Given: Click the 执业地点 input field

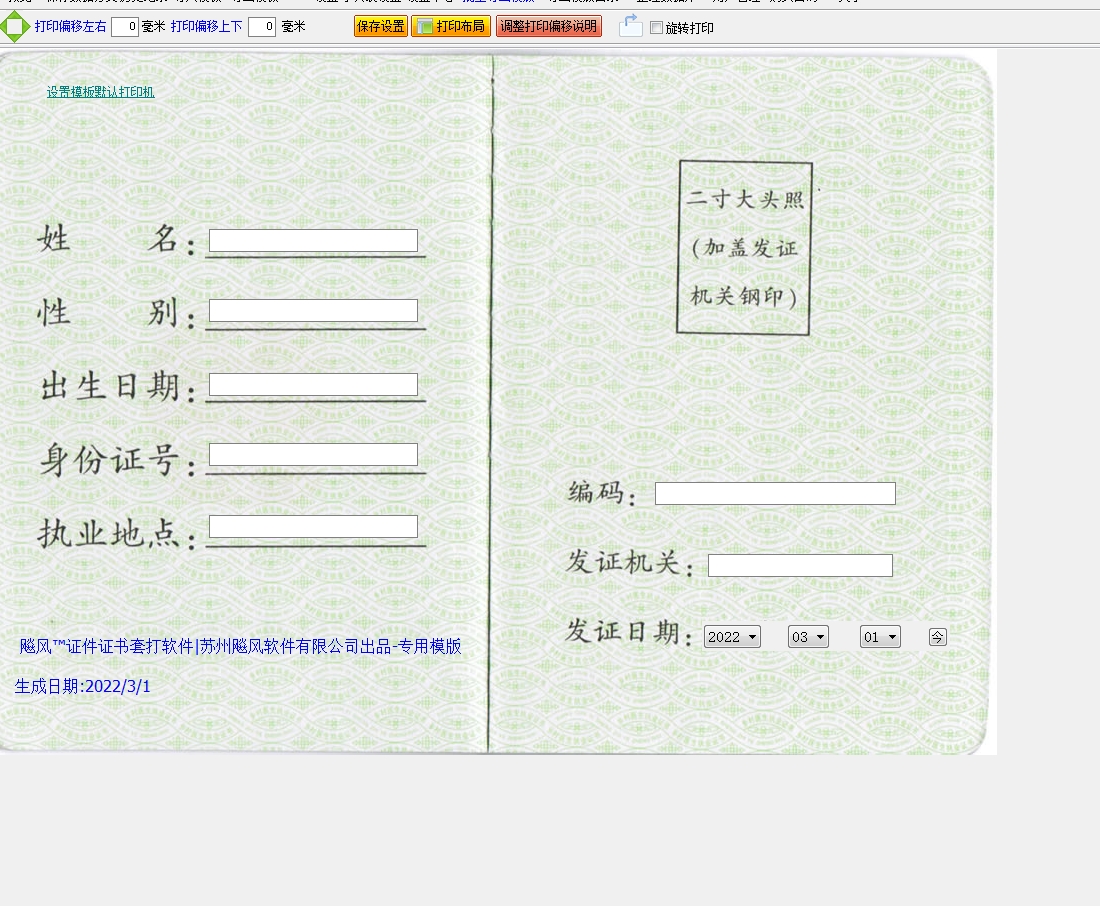Looking at the screenshot, I should click(313, 527).
